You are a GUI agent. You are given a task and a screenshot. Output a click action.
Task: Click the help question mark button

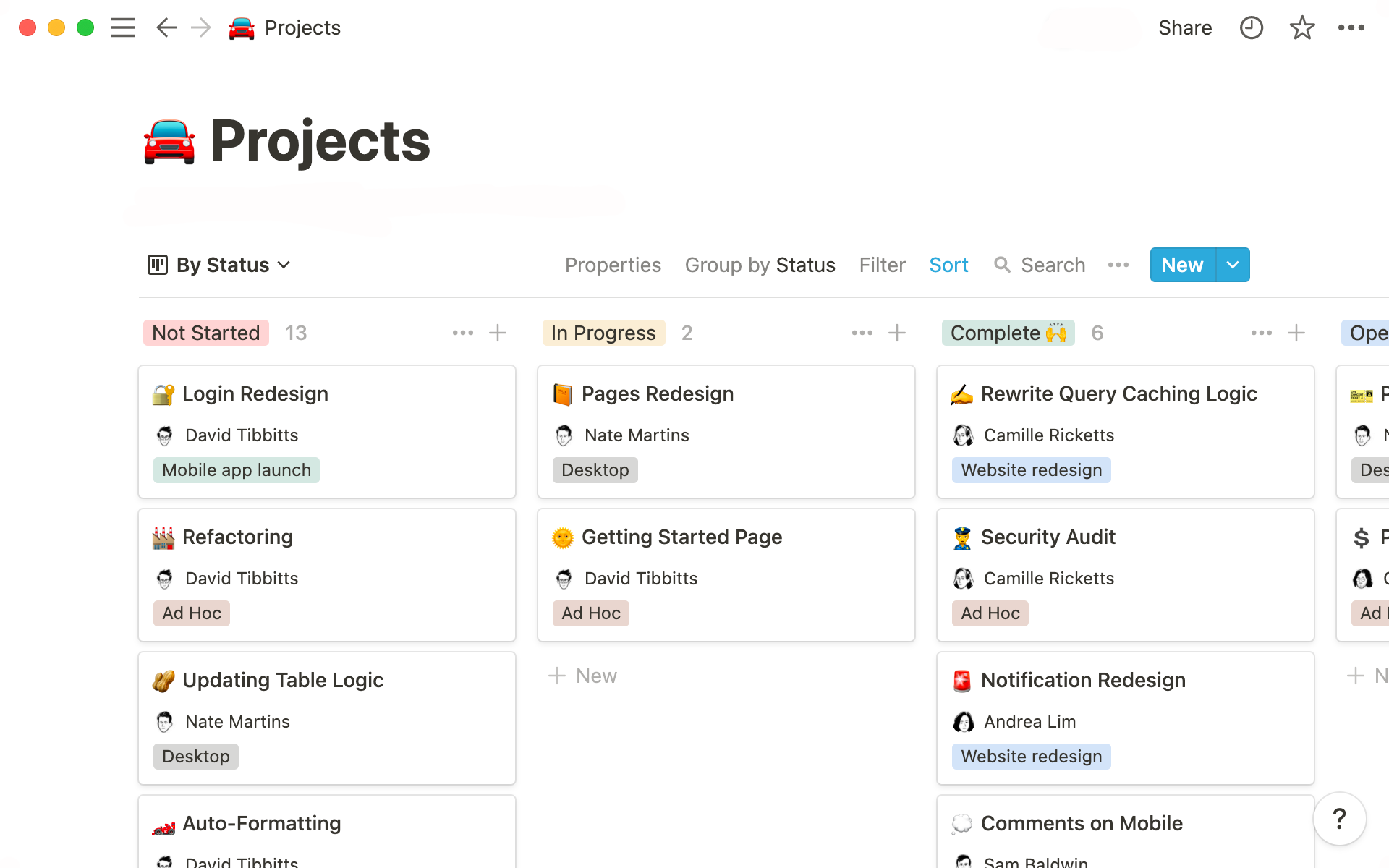point(1339,819)
